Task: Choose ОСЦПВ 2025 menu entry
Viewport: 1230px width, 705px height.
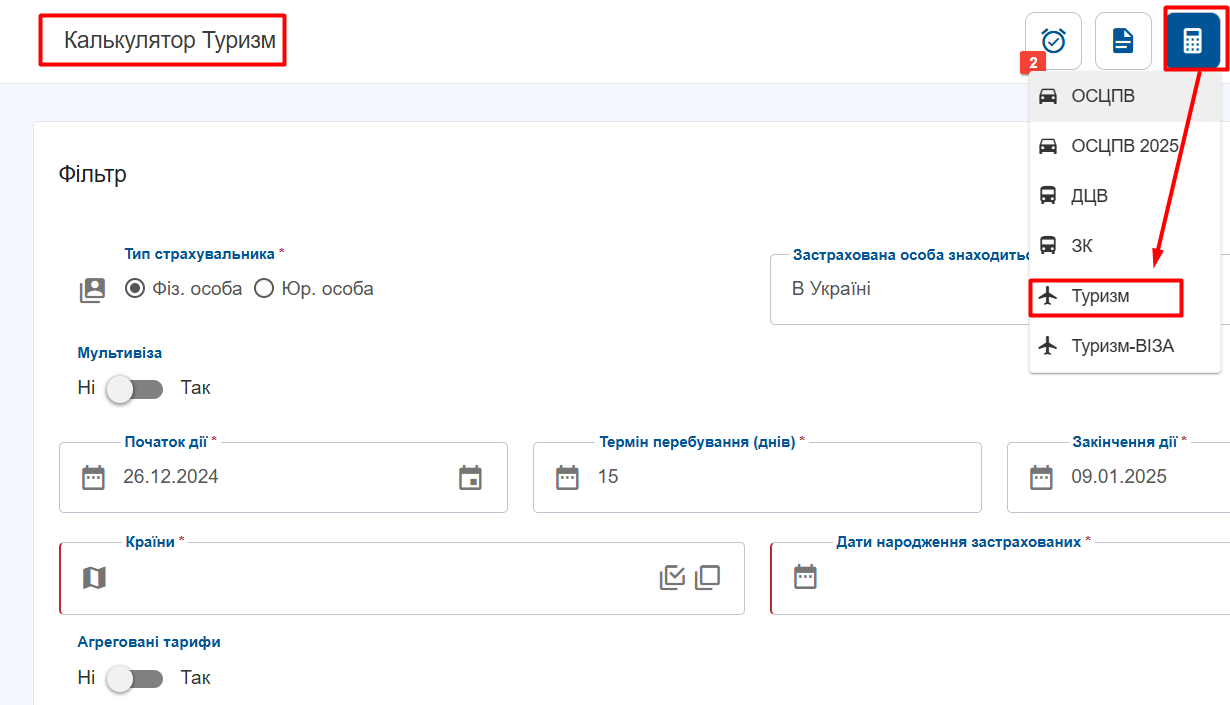Action: click(1124, 146)
